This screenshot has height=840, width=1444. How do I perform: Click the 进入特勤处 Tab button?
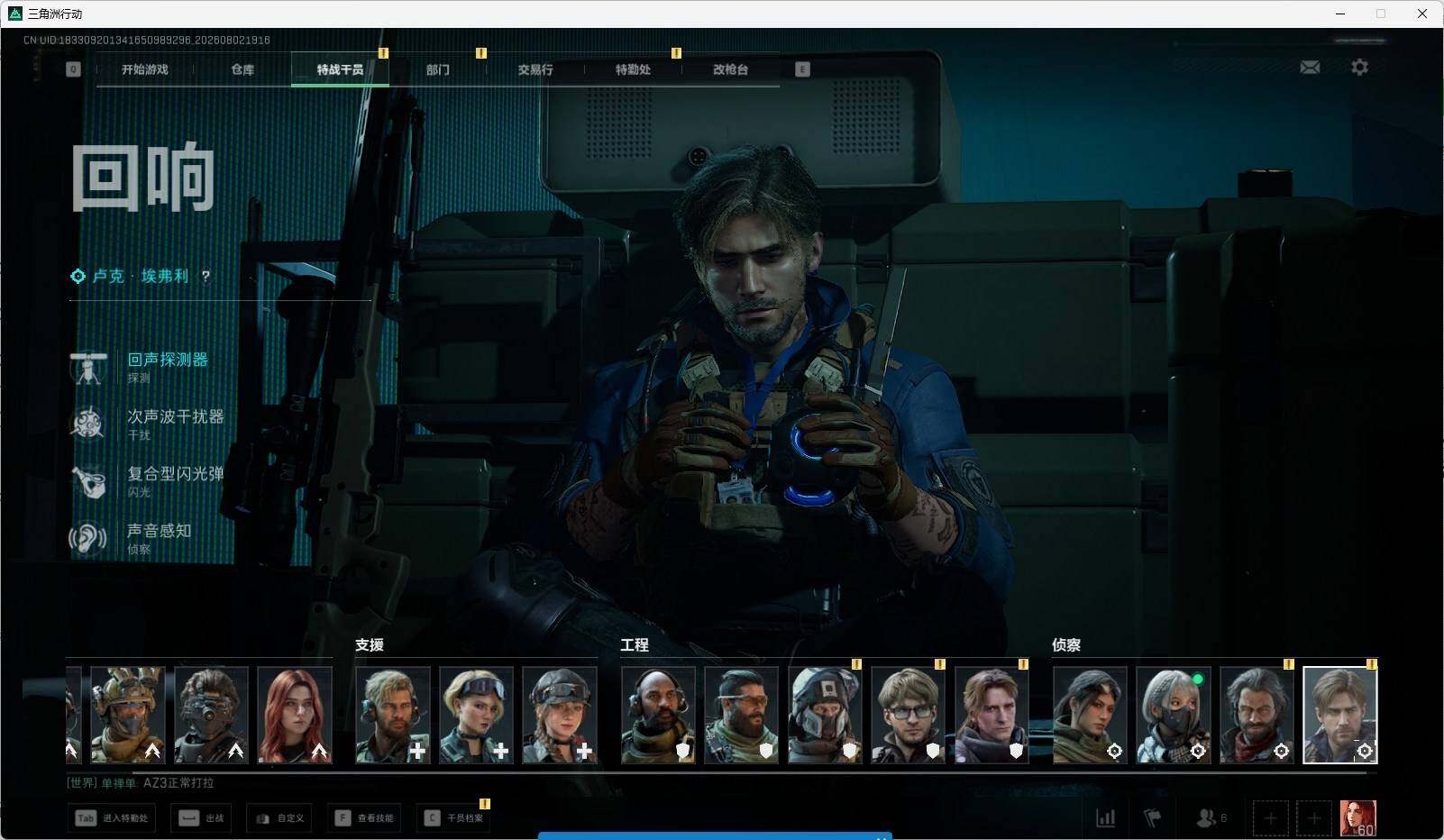click(x=112, y=818)
